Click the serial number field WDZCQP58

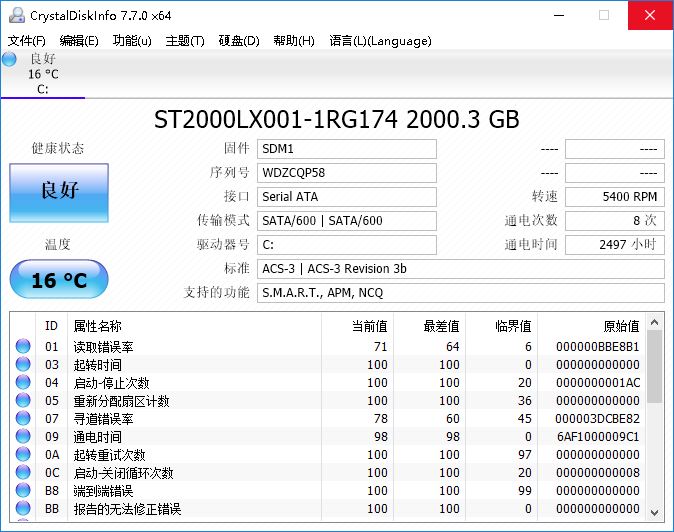[347, 173]
